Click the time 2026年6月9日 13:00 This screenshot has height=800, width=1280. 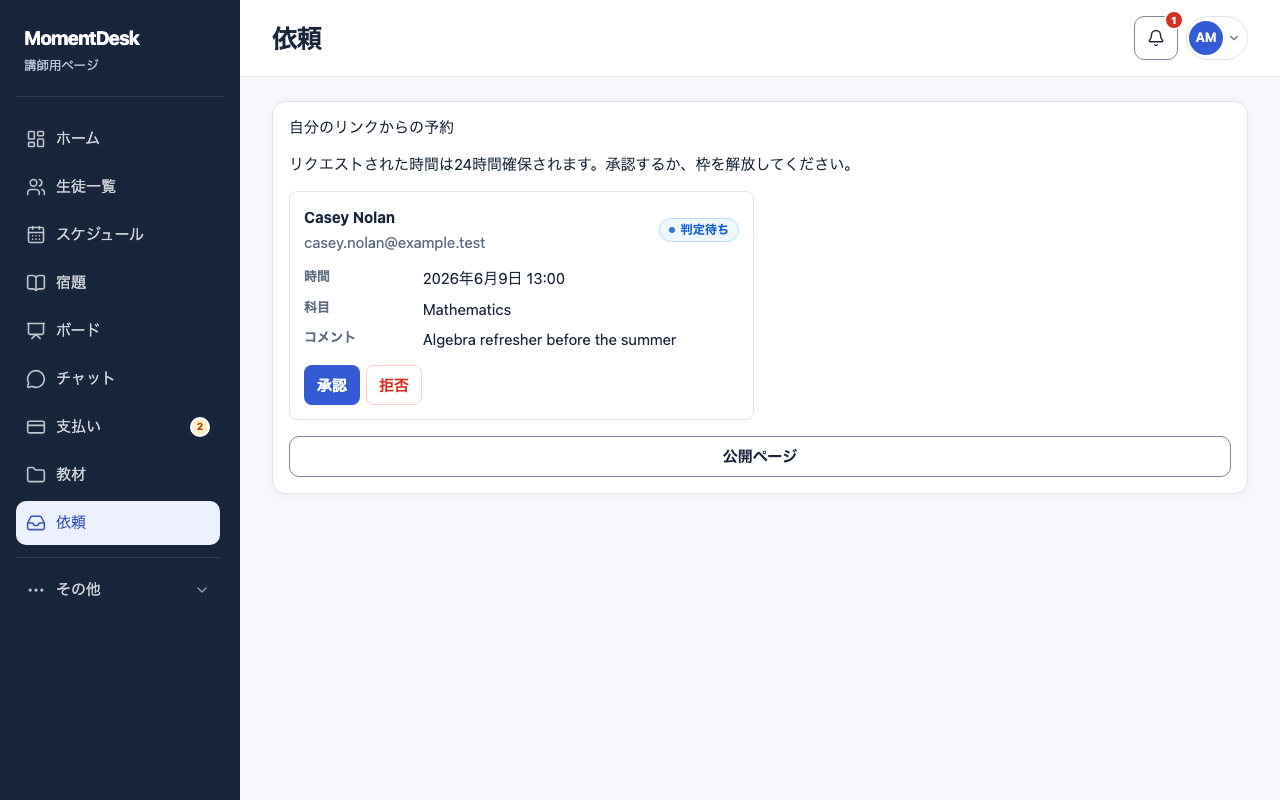coord(494,279)
